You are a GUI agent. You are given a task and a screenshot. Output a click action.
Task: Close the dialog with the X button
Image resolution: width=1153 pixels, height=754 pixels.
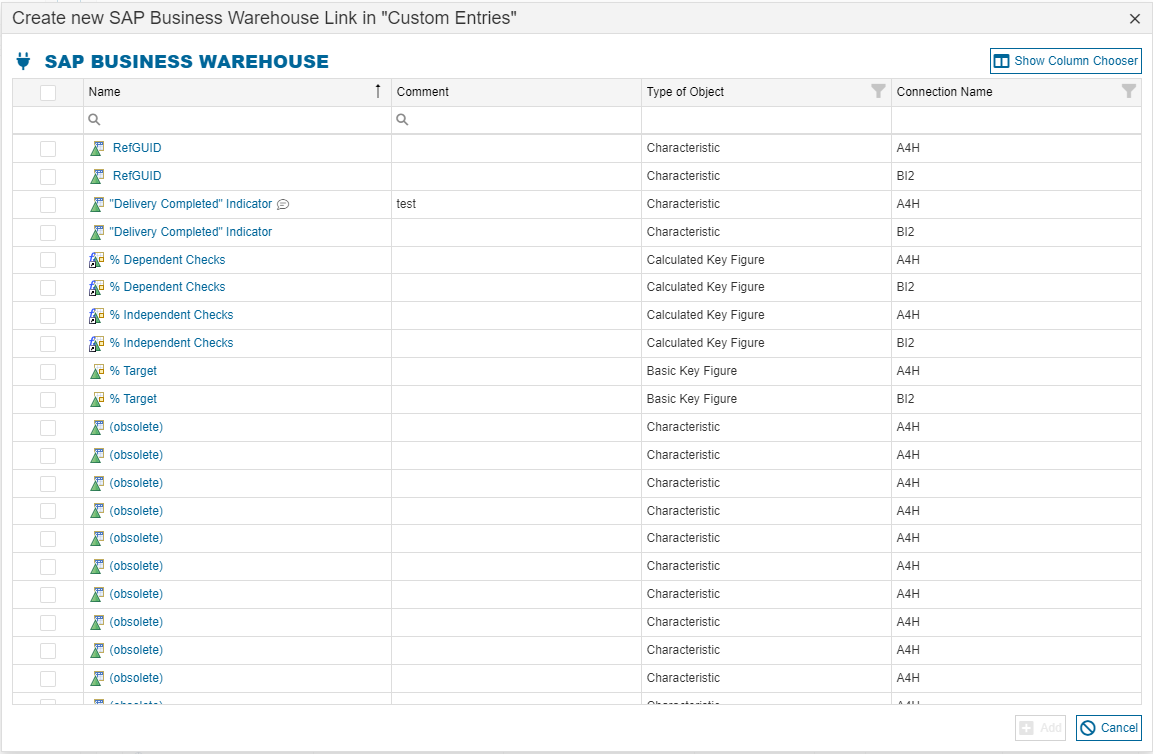click(x=1135, y=19)
